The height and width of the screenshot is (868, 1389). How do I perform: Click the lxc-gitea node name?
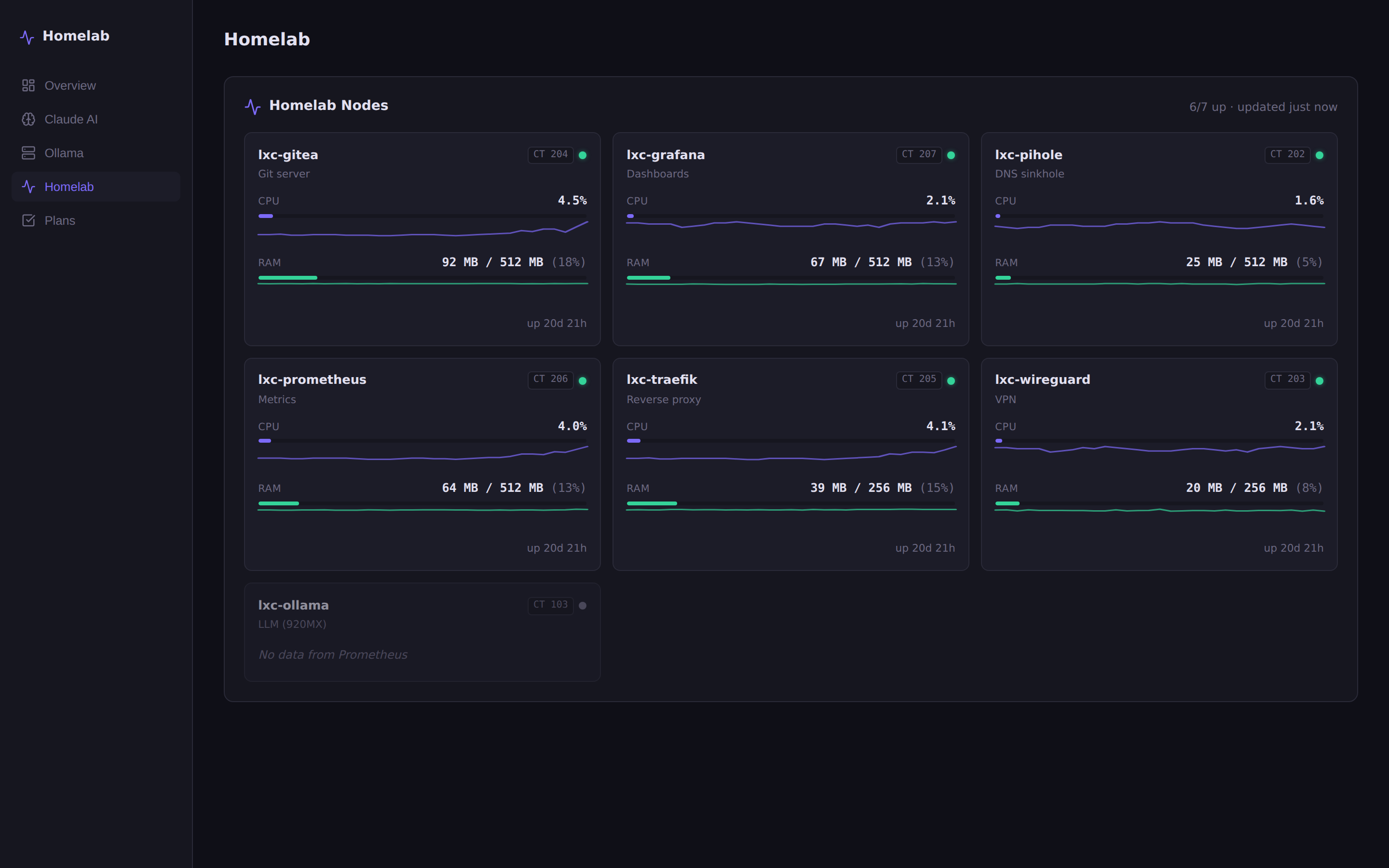click(288, 155)
